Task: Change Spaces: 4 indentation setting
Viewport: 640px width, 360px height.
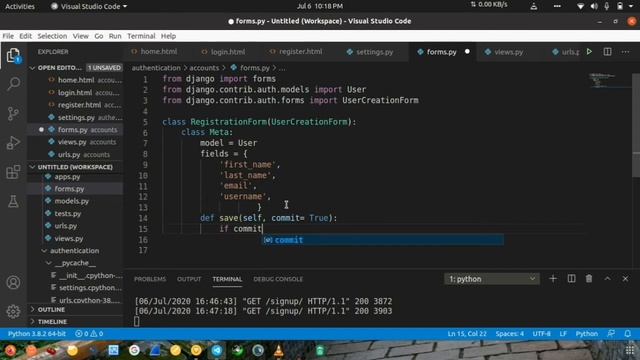Action: pos(510,333)
